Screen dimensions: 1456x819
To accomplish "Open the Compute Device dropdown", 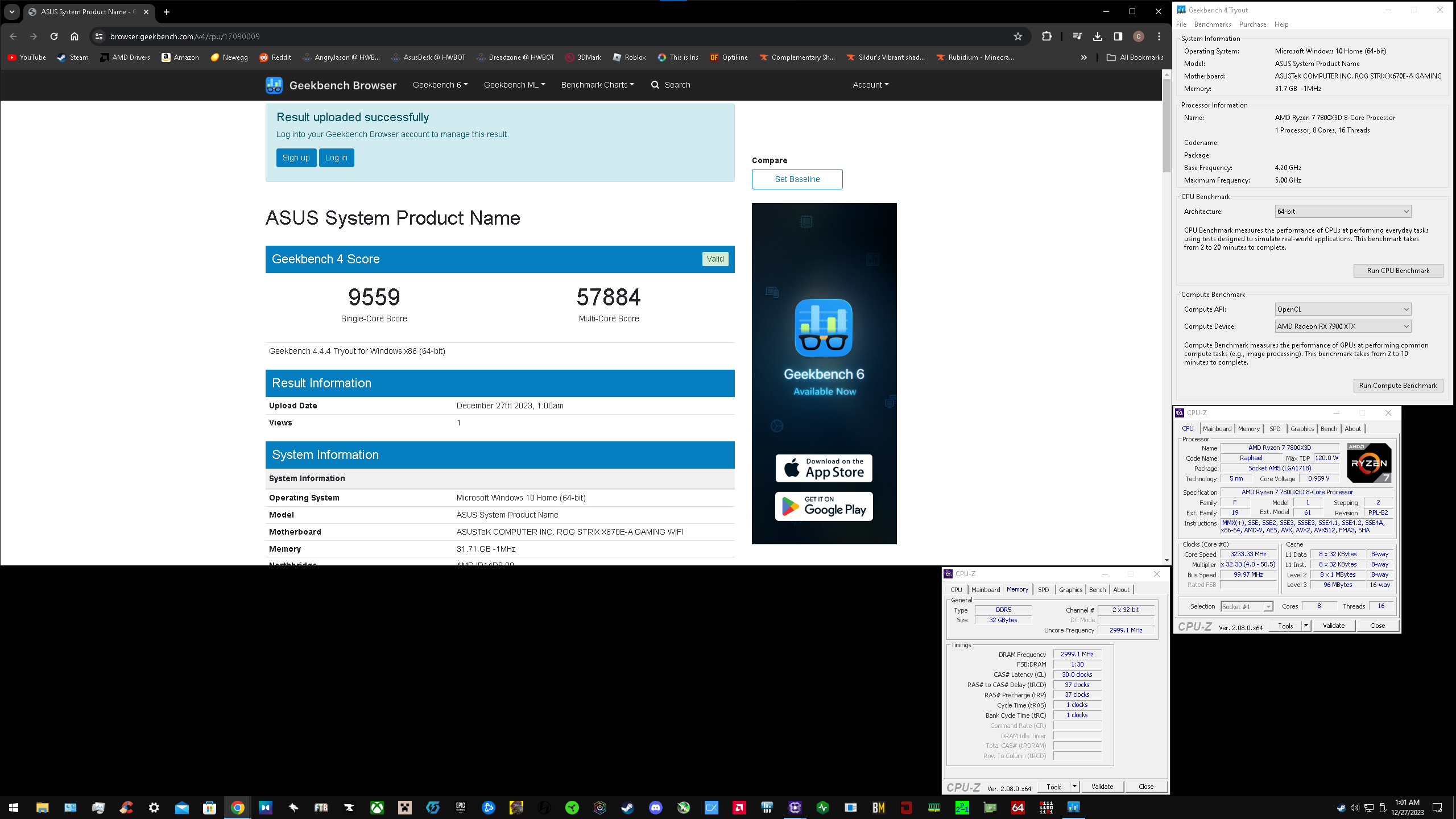I will (1343, 326).
